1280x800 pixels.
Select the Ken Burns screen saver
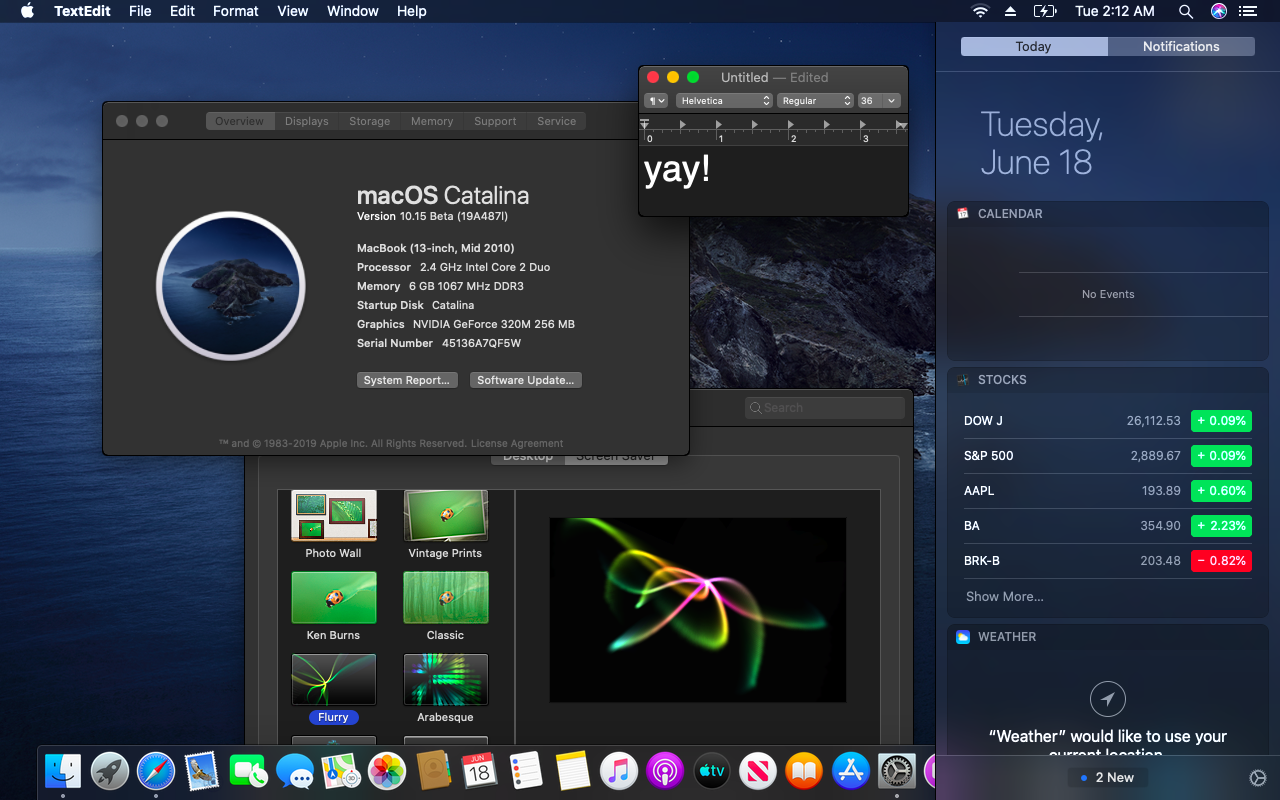click(334, 607)
